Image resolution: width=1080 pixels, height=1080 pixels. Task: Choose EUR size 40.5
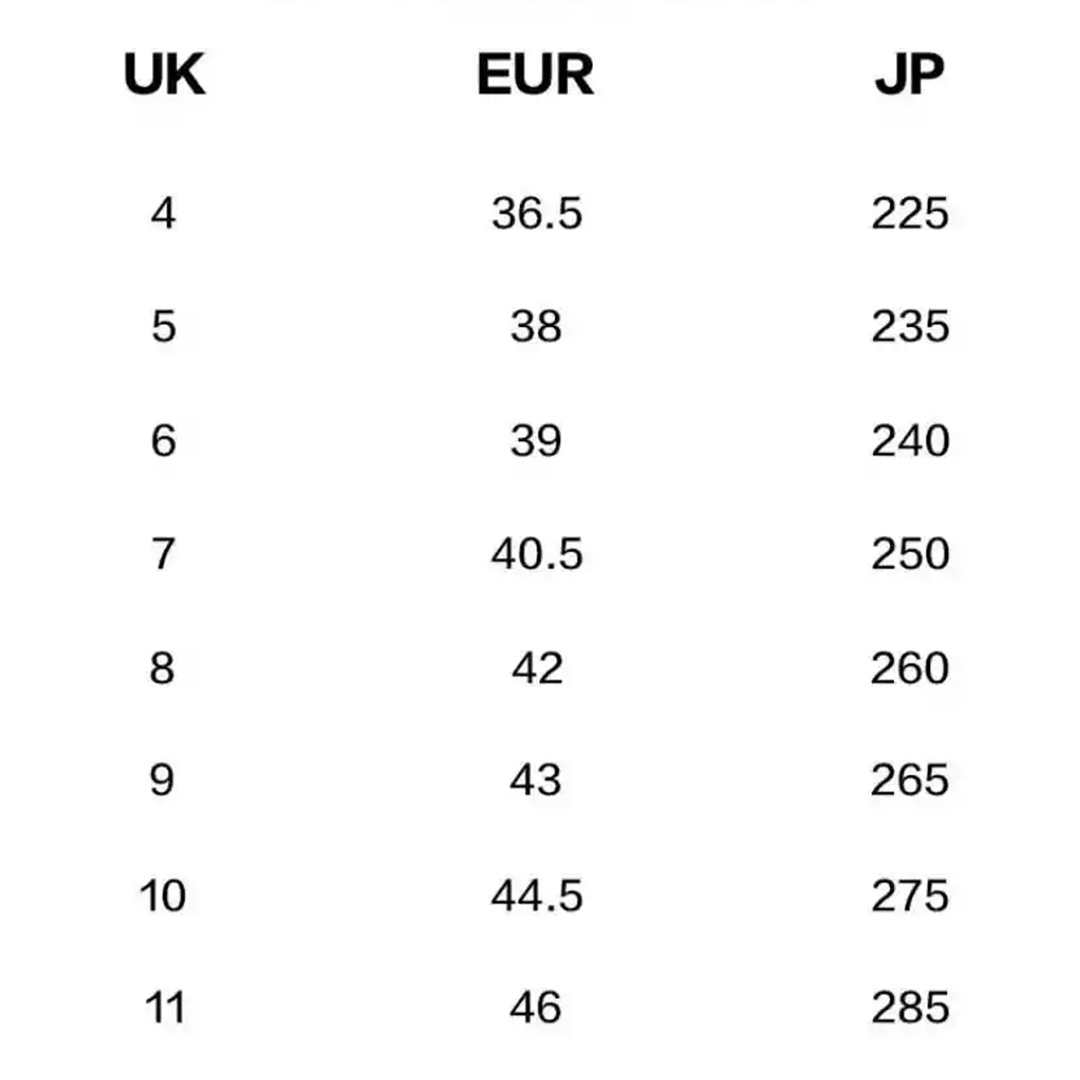pyautogui.click(x=536, y=554)
